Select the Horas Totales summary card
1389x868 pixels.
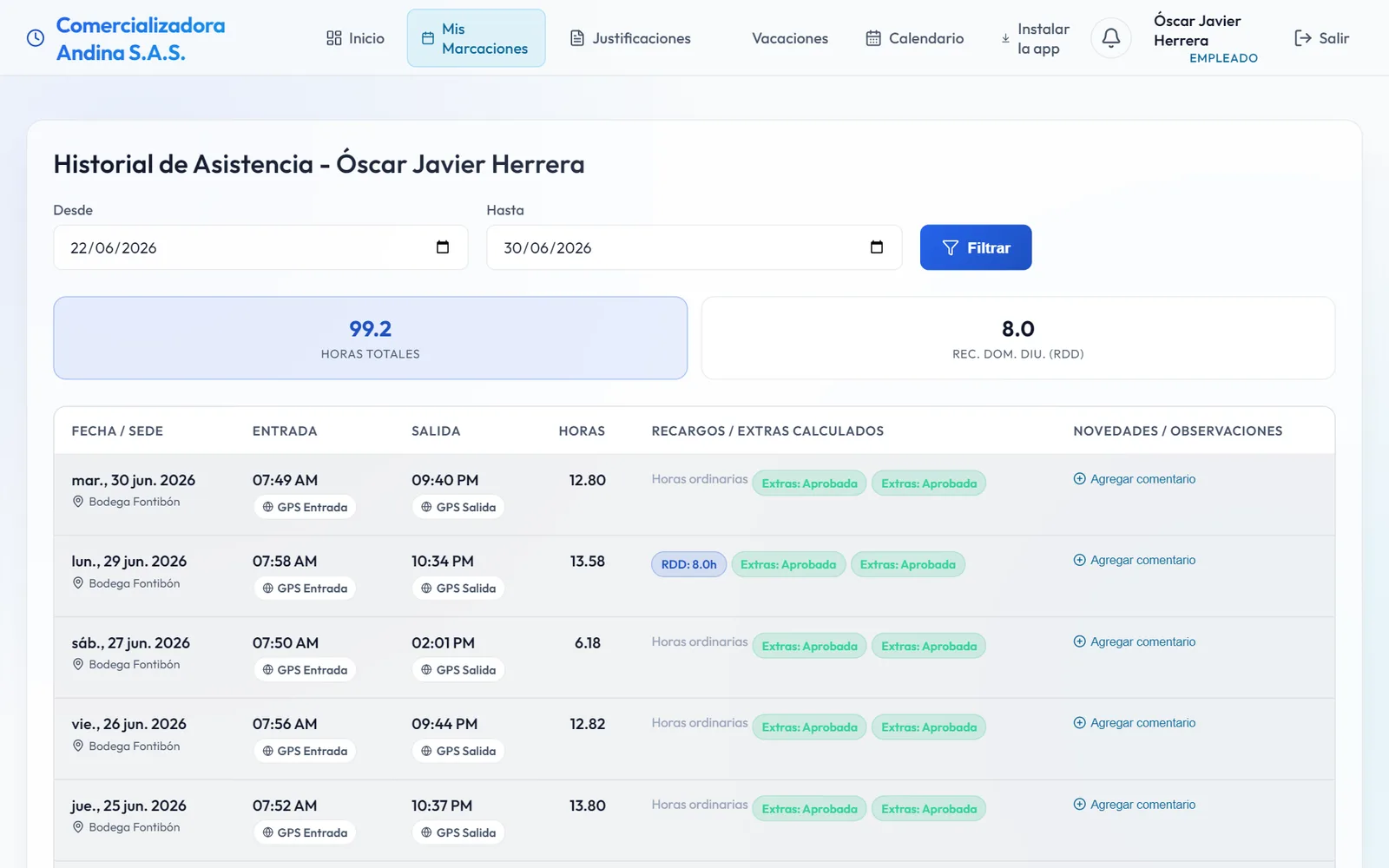371,339
